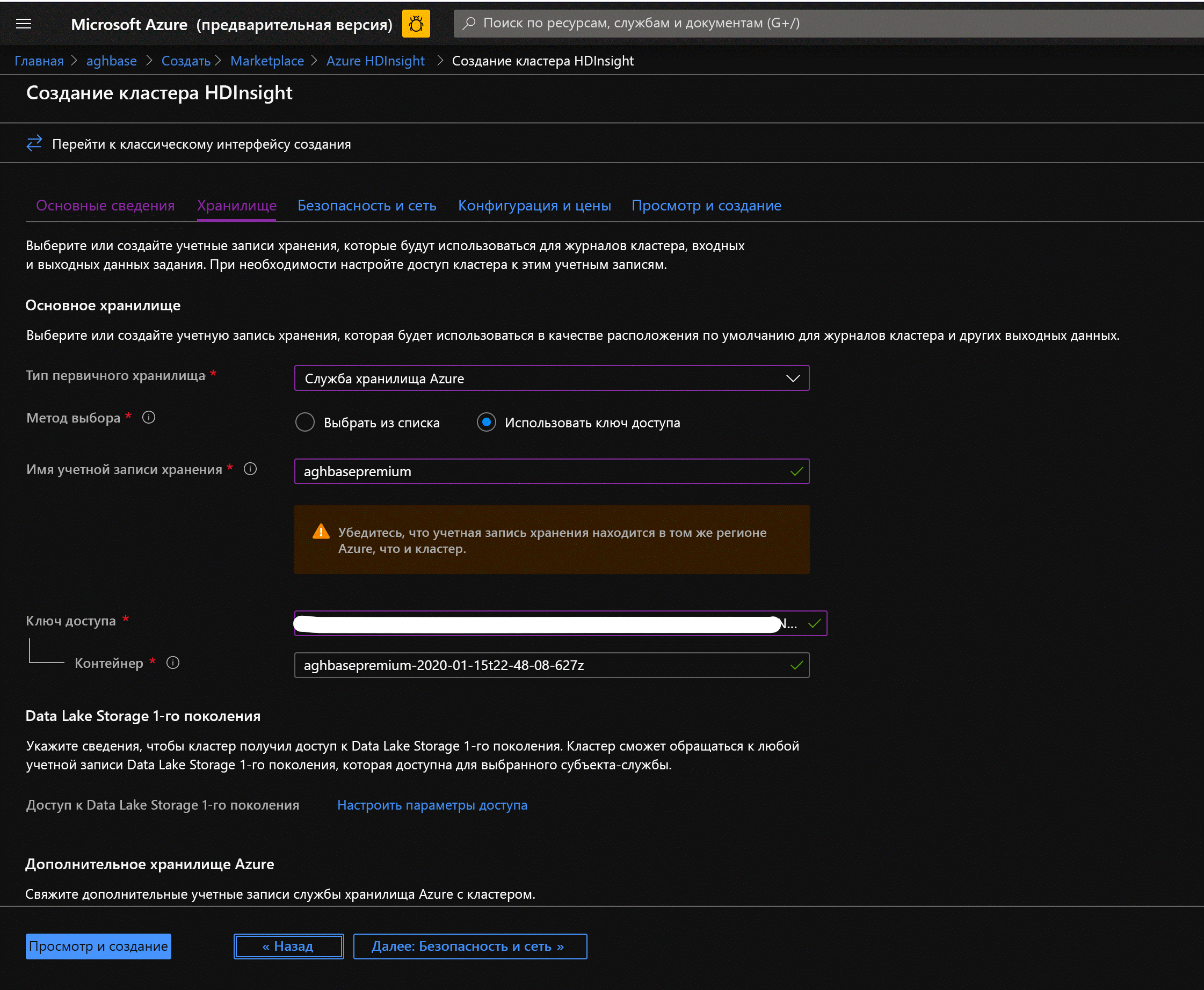Open info tooltip for Контейнер
This screenshot has height=990, width=1204.
point(173,663)
